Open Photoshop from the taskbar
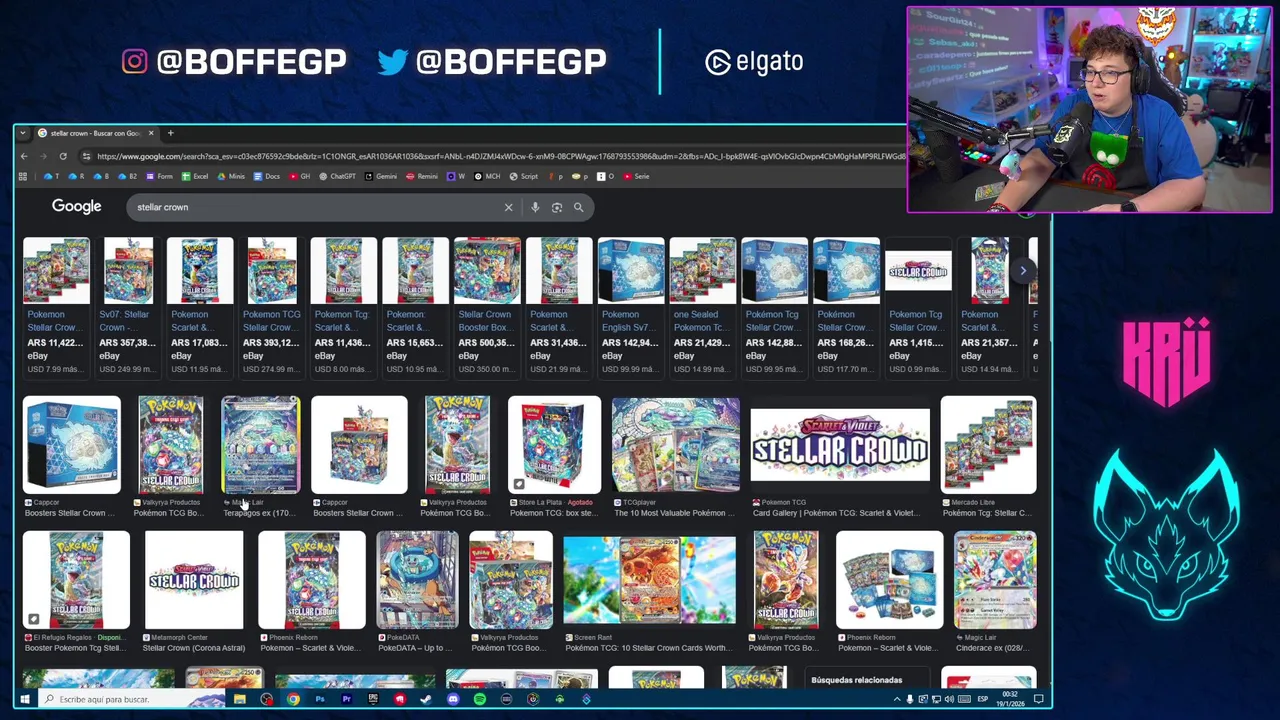Viewport: 1280px width, 720px height. click(320, 699)
